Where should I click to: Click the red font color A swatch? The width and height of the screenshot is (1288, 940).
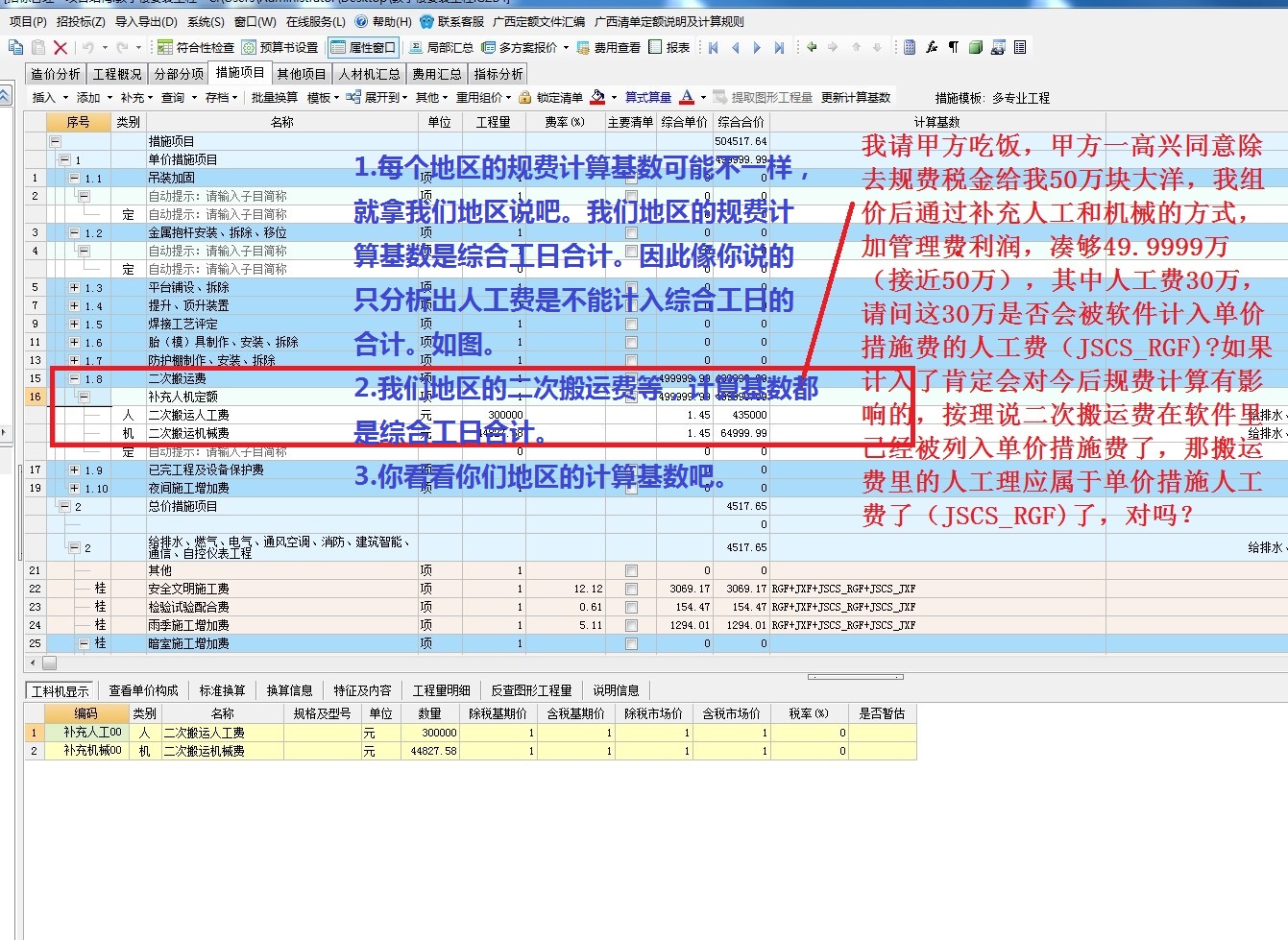pos(687,98)
